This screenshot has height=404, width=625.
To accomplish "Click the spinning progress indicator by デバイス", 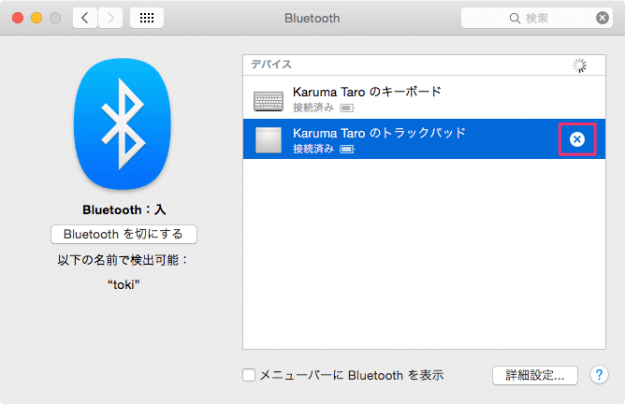I will click(x=579, y=65).
